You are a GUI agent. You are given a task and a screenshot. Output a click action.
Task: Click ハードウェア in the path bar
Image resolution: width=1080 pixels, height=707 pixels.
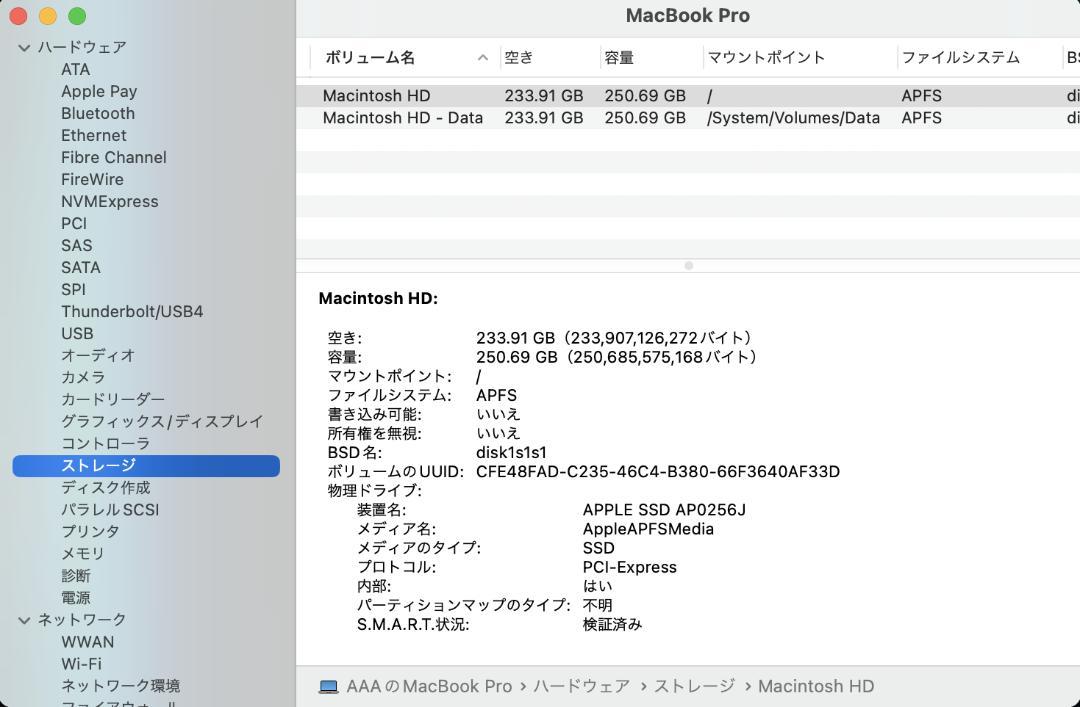point(581,687)
